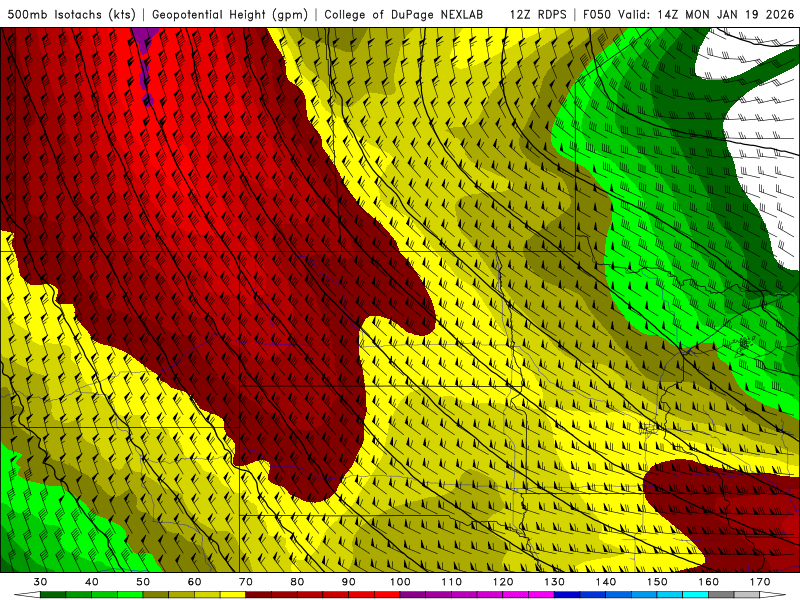Select the bright magenta colorbar swatch ending at 130
The height and width of the screenshot is (600, 800).
[x=541, y=595]
